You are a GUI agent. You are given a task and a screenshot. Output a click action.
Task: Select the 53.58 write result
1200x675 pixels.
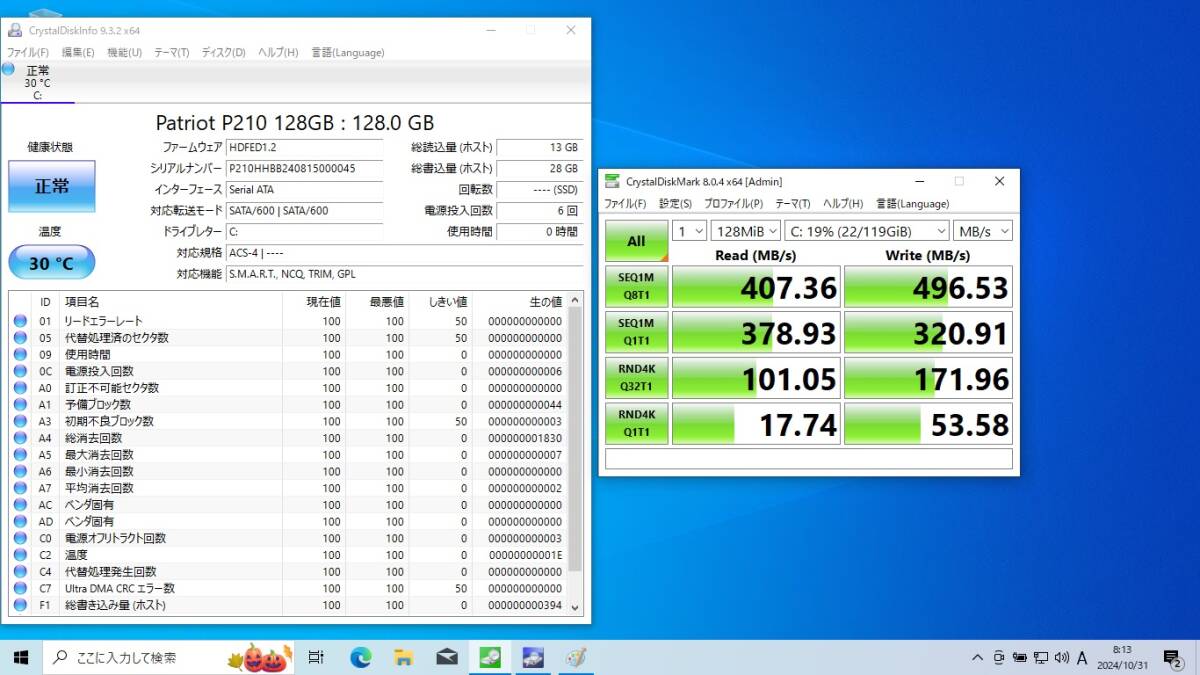click(928, 424)
